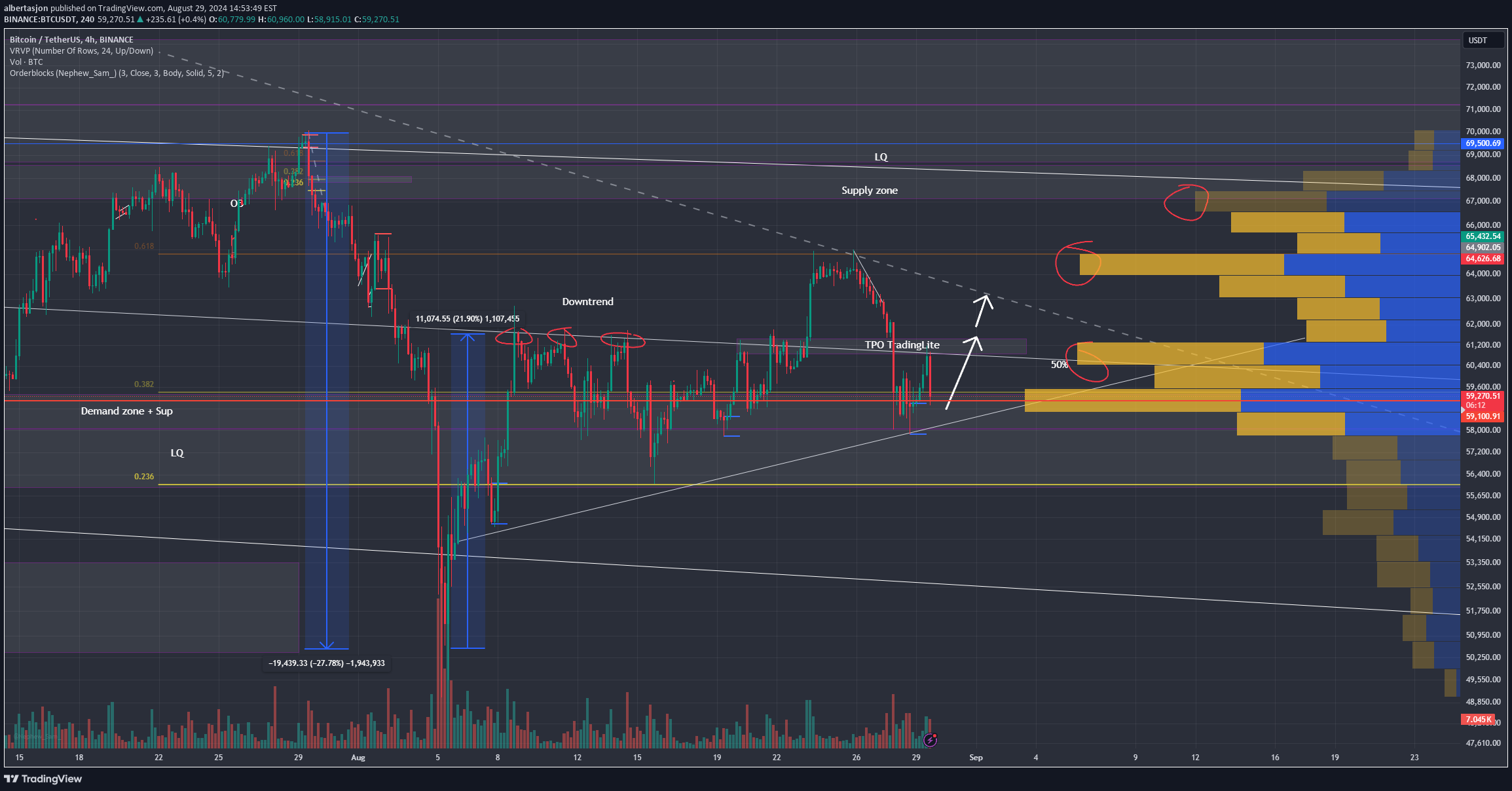
Task: Select the "Supply zone" text annotation
Action: click(870, 191)
